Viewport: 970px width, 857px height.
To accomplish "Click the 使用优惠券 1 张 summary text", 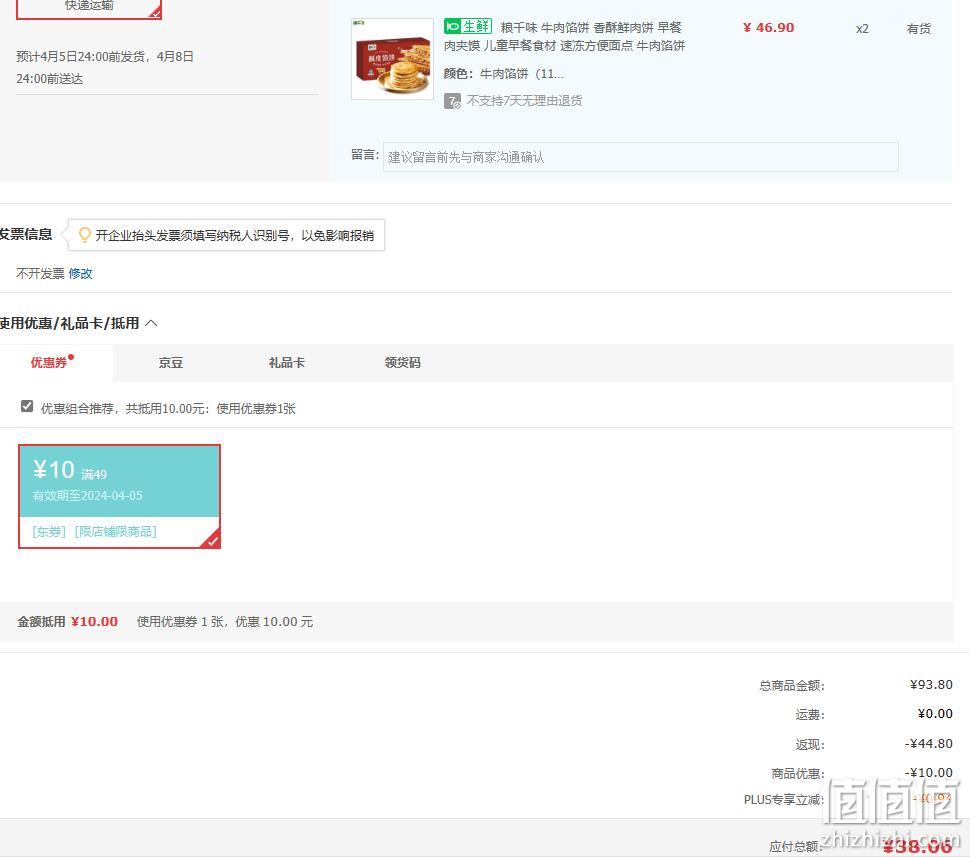I will (x=225, y=621).
